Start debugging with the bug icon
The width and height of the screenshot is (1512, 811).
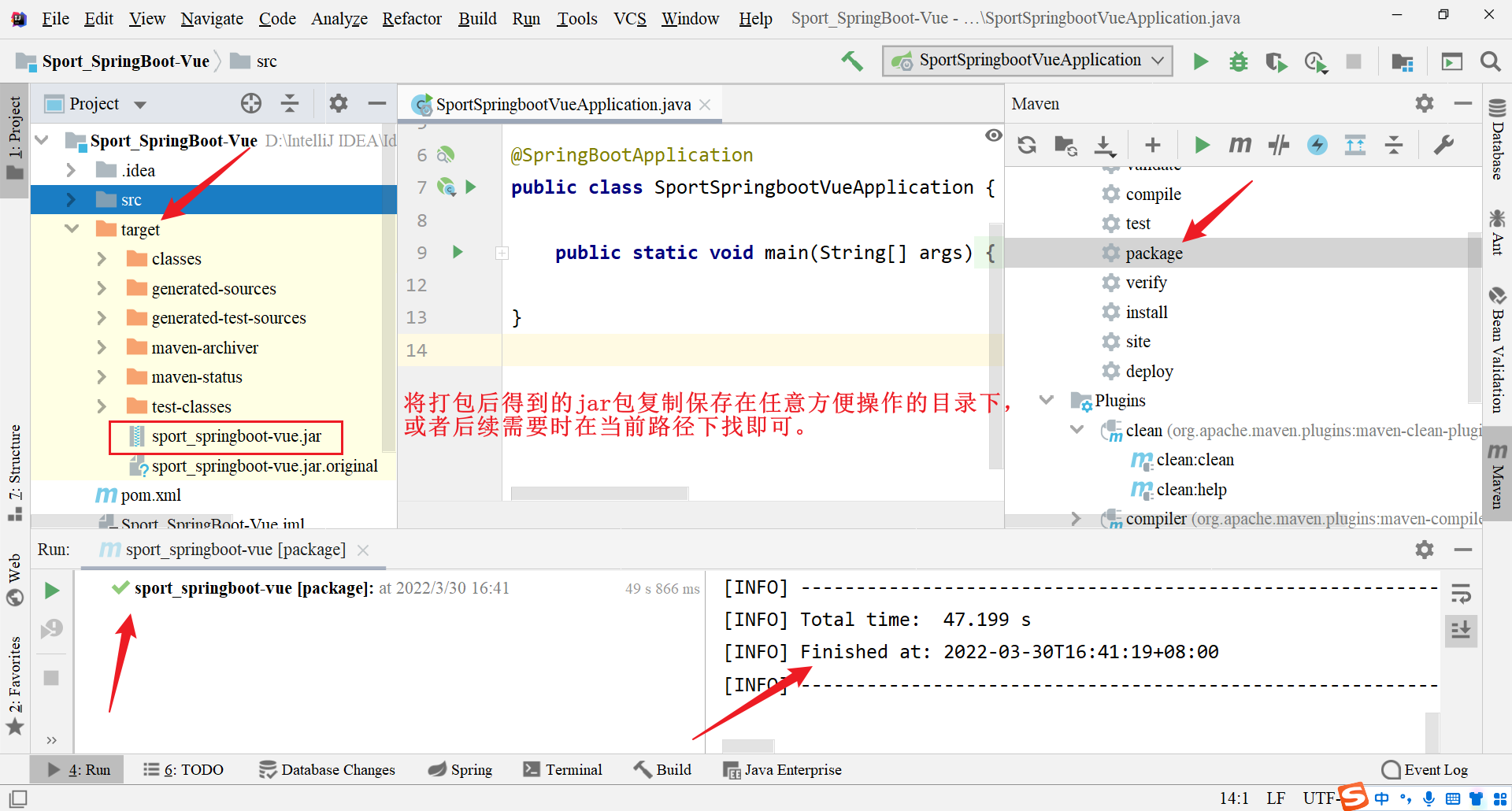tap(1238, 61)
